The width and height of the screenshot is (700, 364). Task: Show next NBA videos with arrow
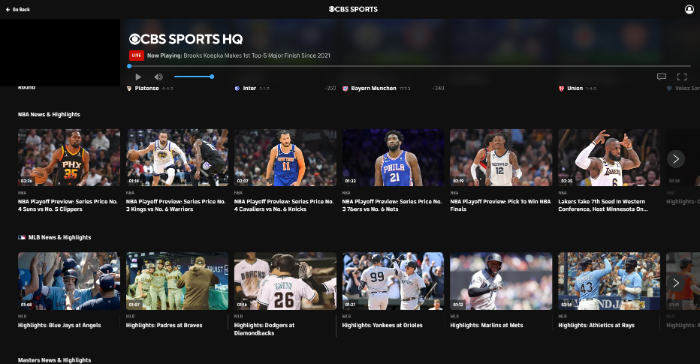(676, 159)
